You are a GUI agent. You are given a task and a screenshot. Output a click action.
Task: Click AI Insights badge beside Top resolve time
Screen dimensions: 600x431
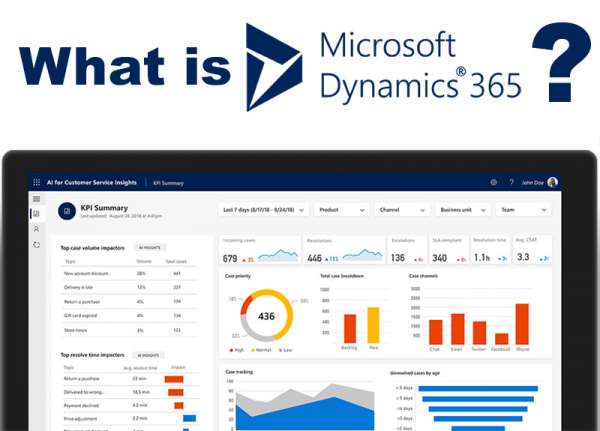(148, 355)
